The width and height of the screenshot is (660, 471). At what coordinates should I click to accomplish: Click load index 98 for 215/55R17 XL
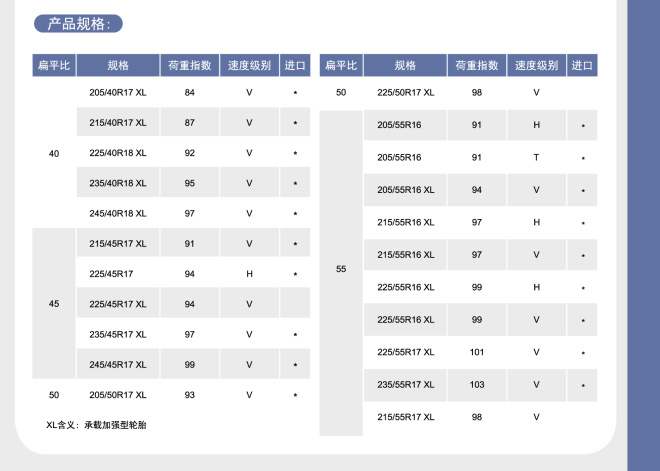(477, 417)
